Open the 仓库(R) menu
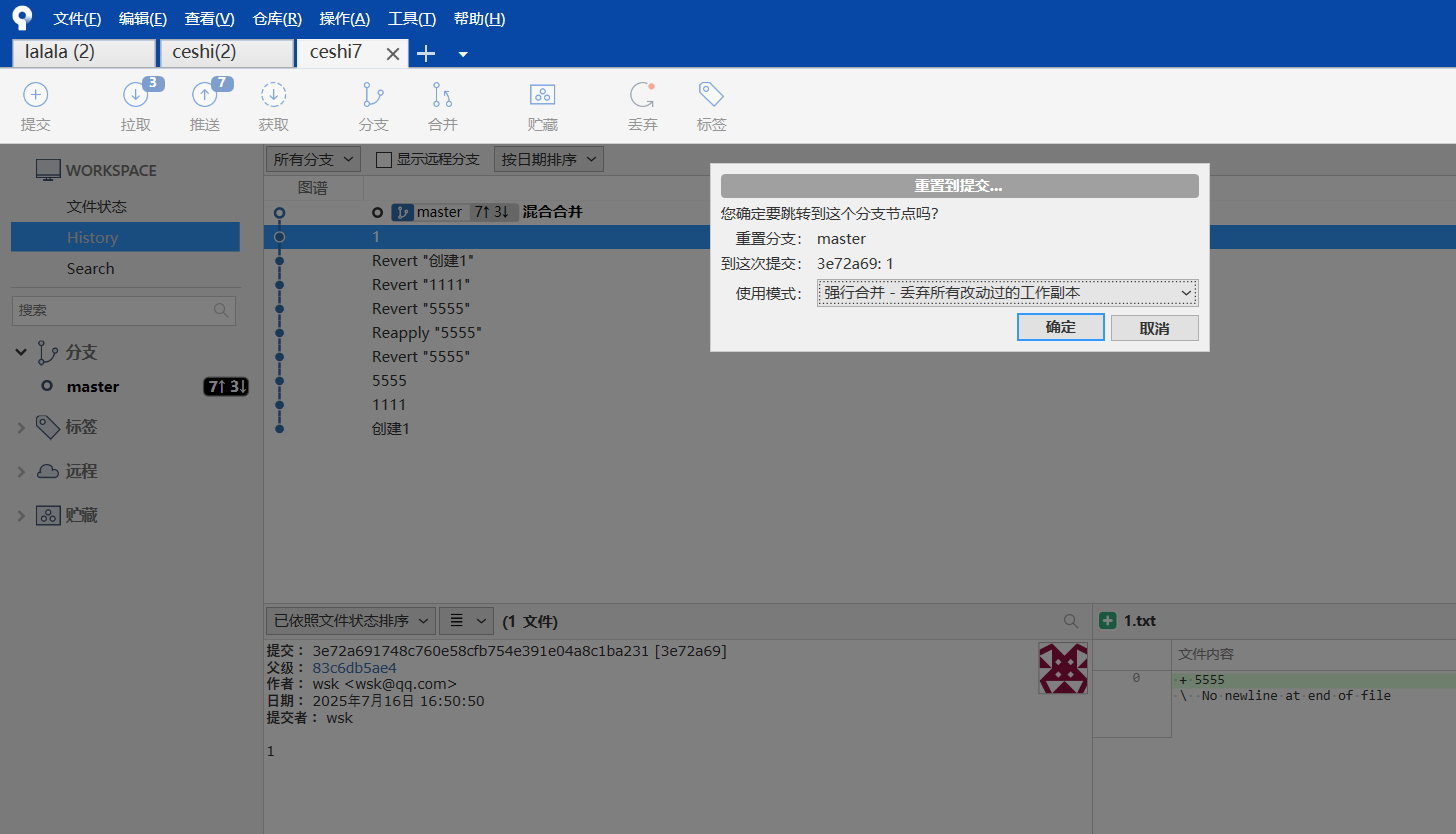 [278, 19]
